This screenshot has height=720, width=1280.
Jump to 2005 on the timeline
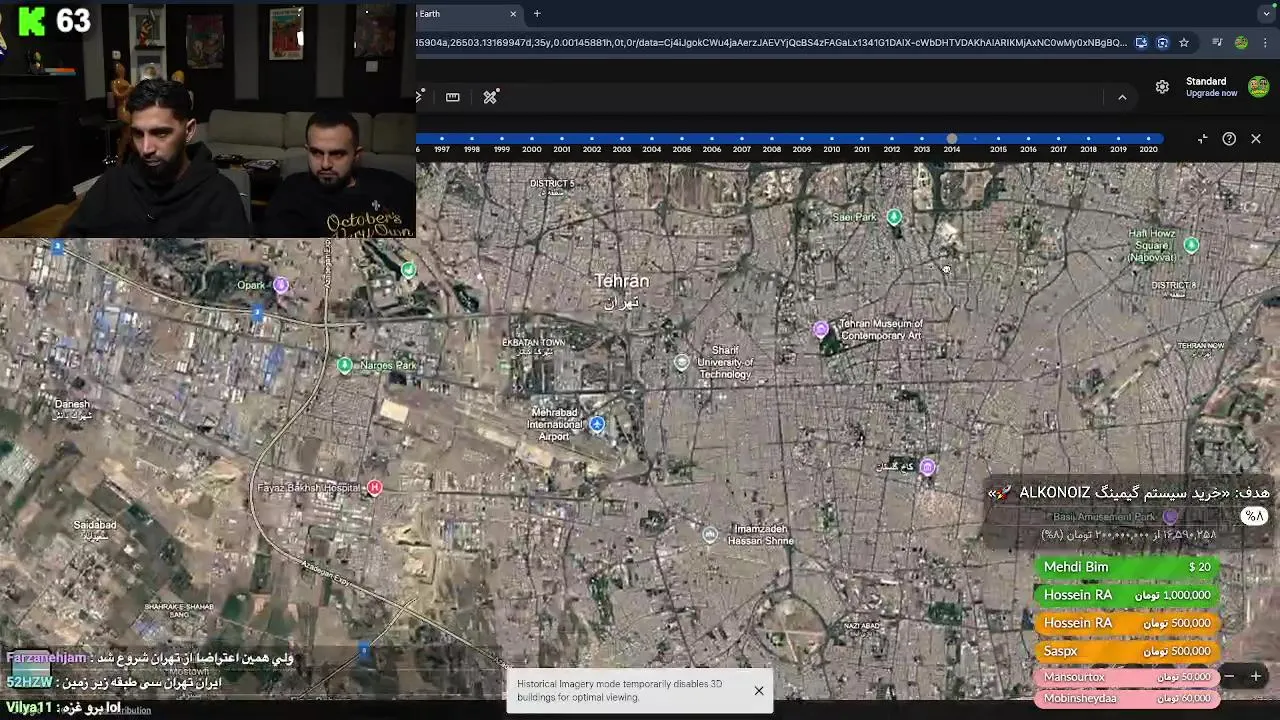[682, 149]
